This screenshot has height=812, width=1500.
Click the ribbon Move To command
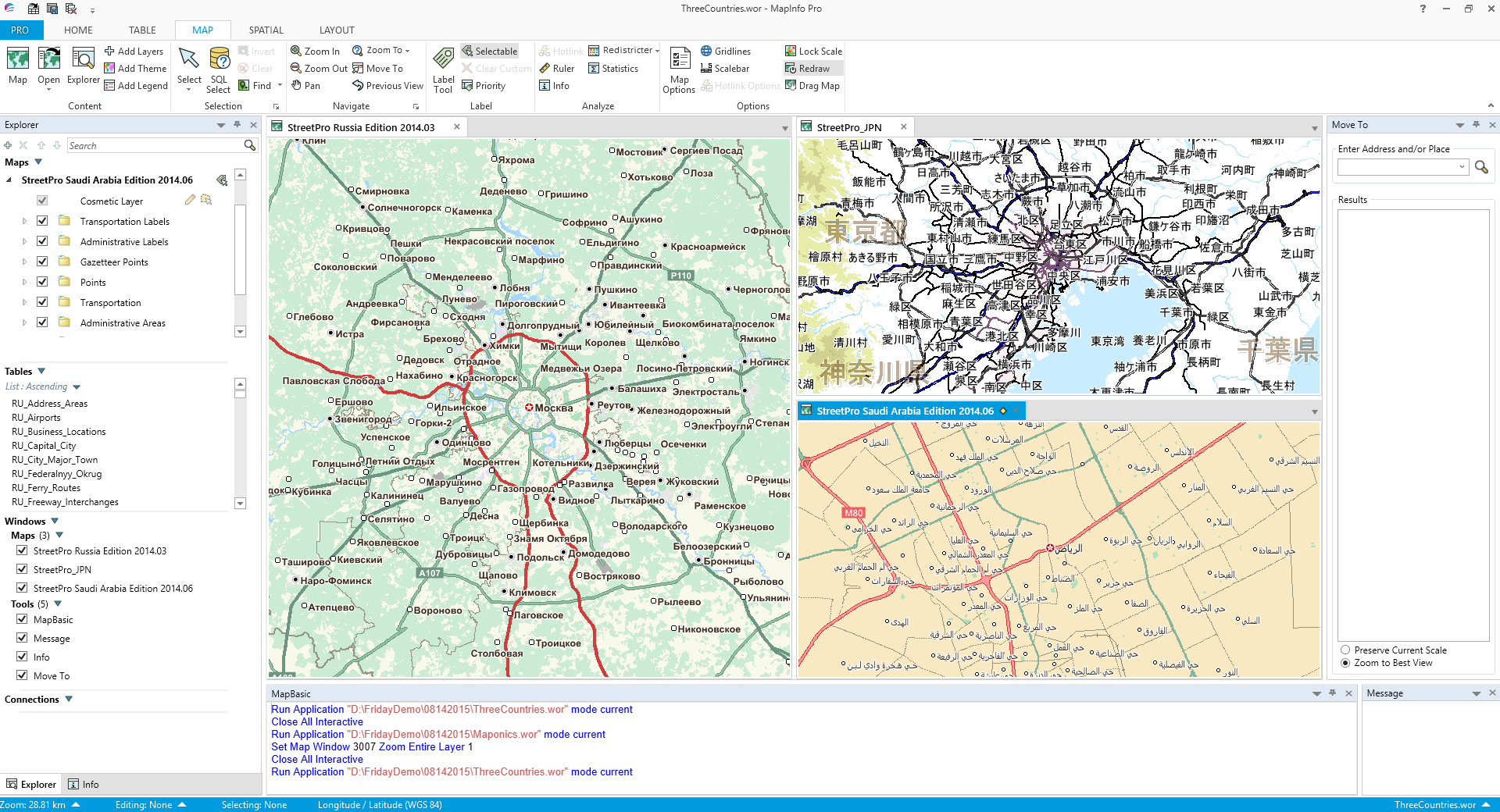click(x=377, y=68)
